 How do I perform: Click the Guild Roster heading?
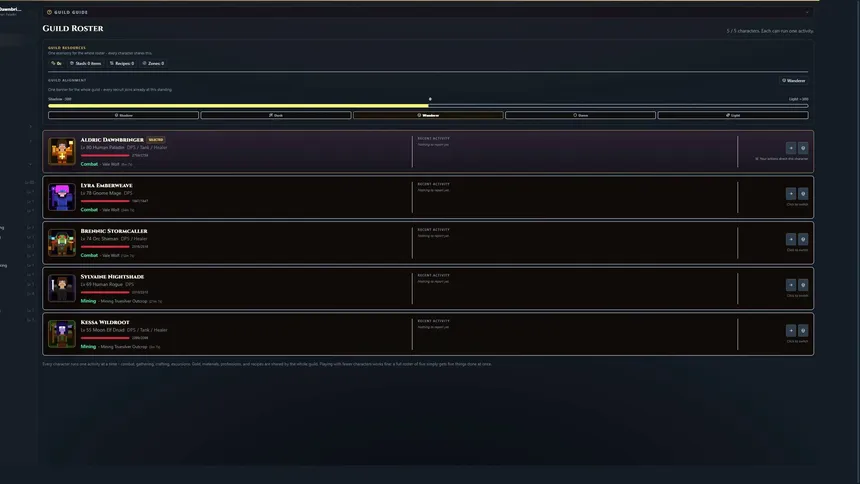tap(73, 29)
